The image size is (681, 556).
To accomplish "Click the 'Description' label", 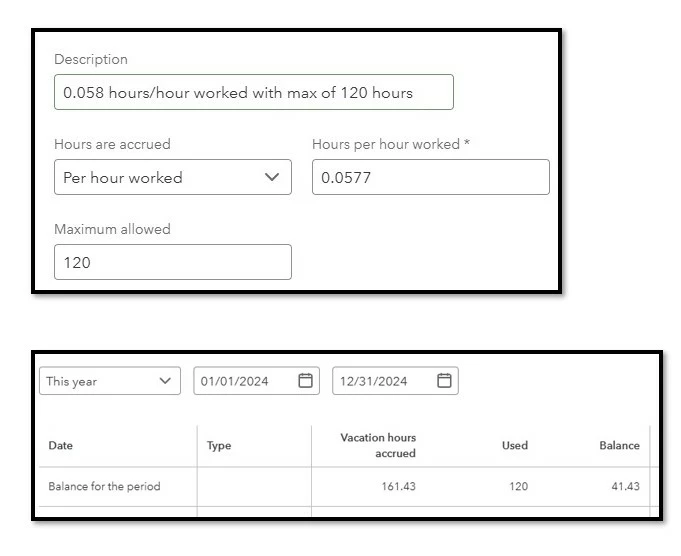I will (91, 60).
